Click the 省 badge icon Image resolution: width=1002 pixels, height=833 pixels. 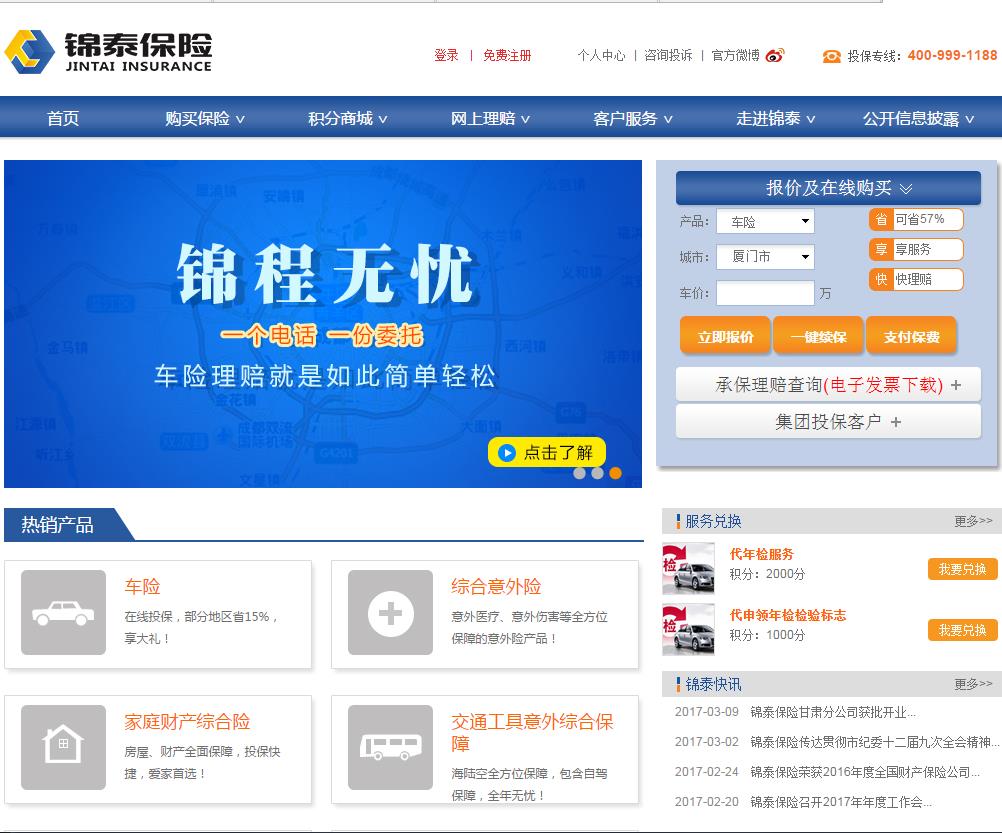(x=881, y=220)
